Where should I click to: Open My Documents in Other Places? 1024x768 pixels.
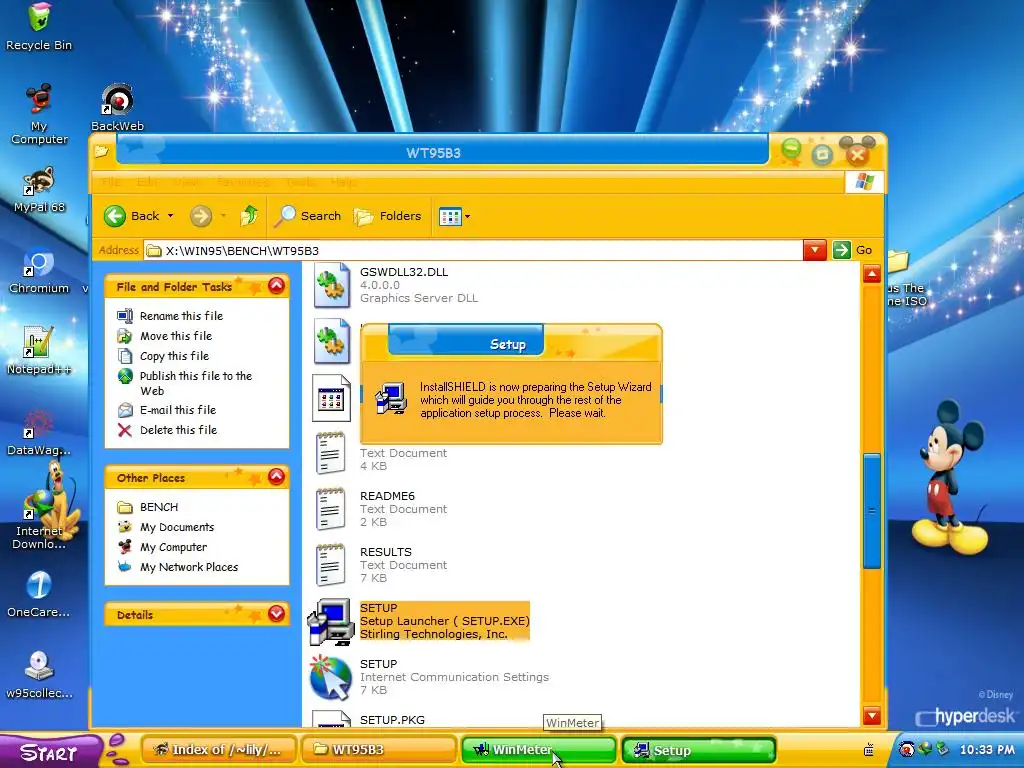click(177, 527)
